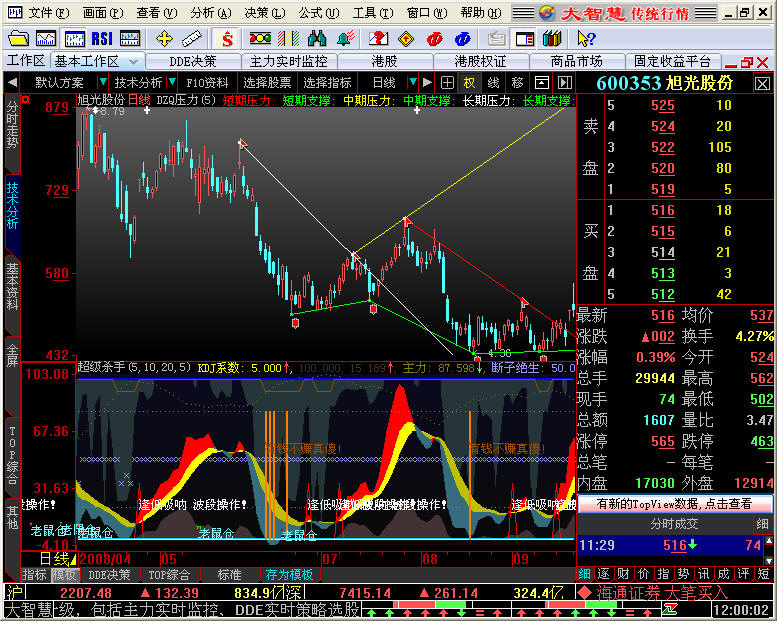Click the context help cursor icon
The height and width of the screenshot is (621, 777).
pyautogui.click(x=586, y=38)
